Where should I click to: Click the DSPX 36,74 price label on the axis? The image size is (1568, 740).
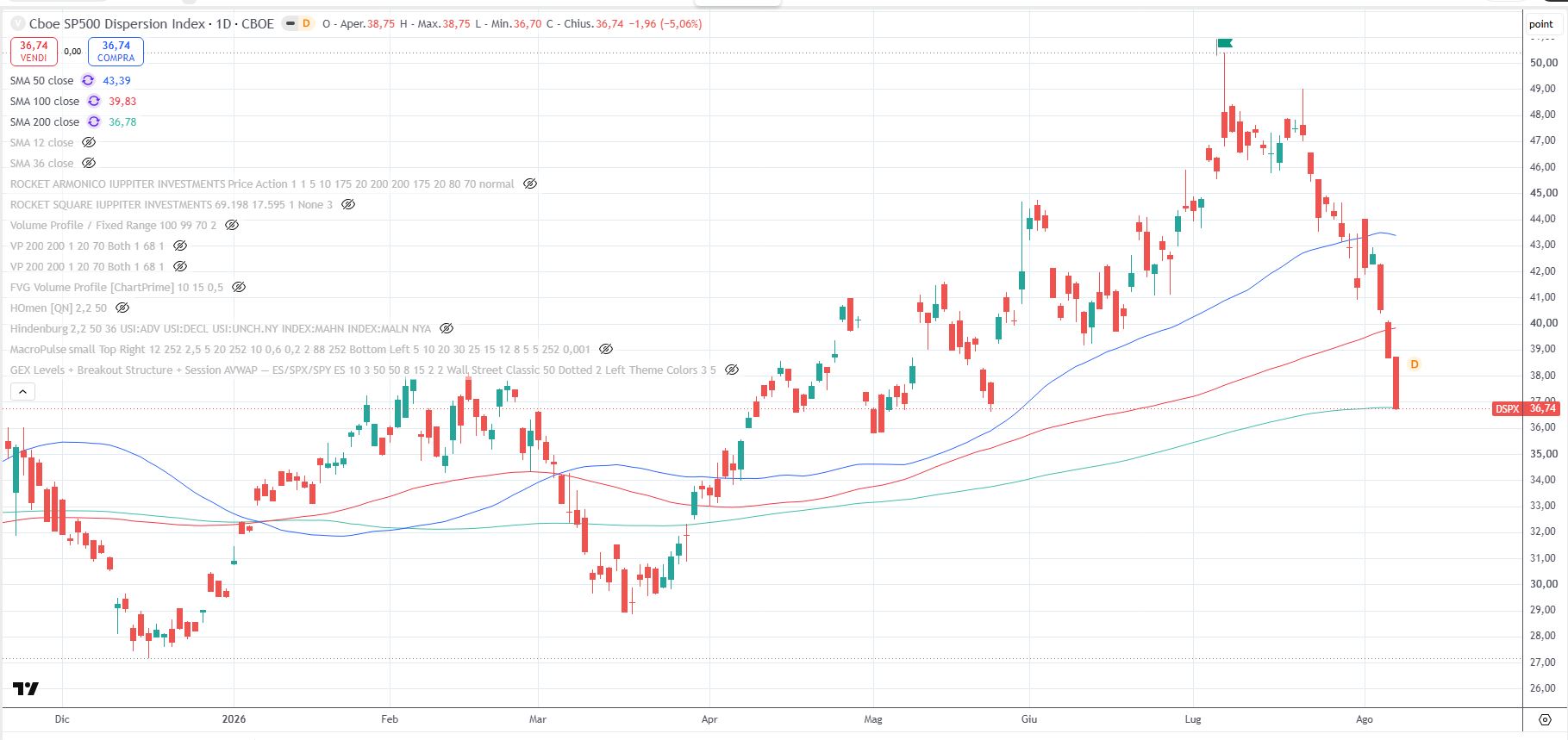1526,408
